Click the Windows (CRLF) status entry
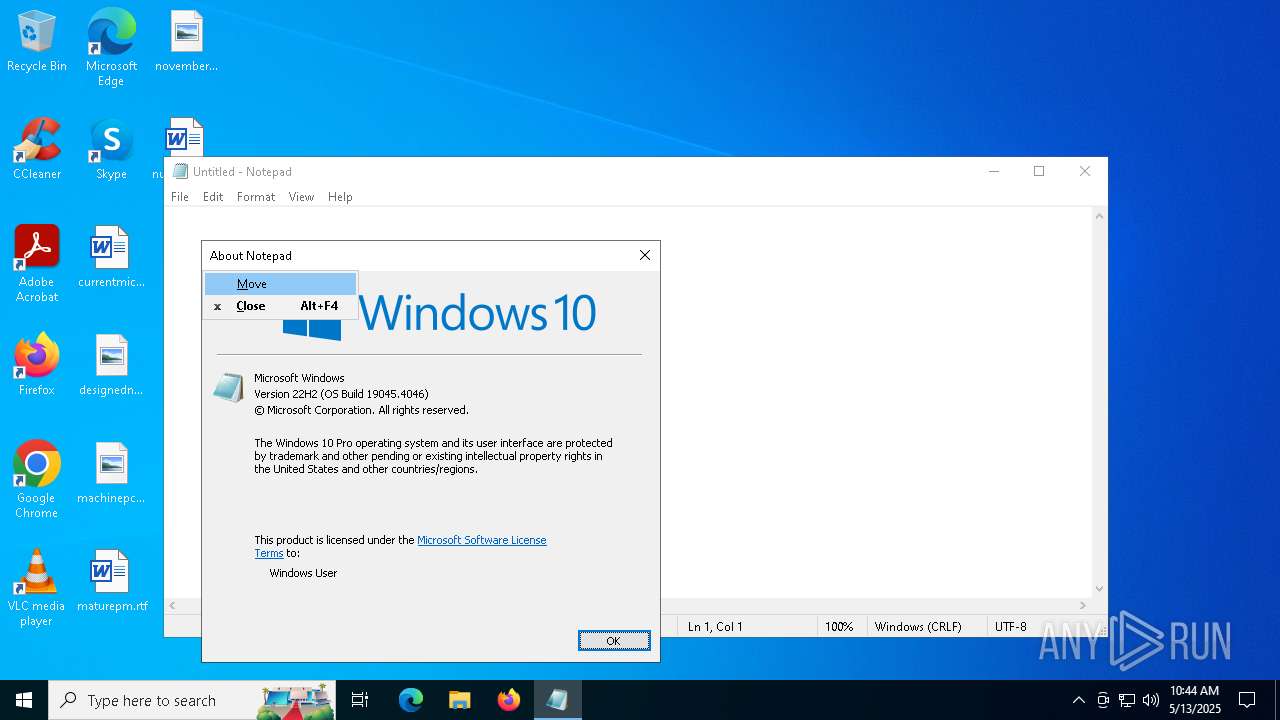This screenshot has height=720, width=1280. (x=918, y=627)
